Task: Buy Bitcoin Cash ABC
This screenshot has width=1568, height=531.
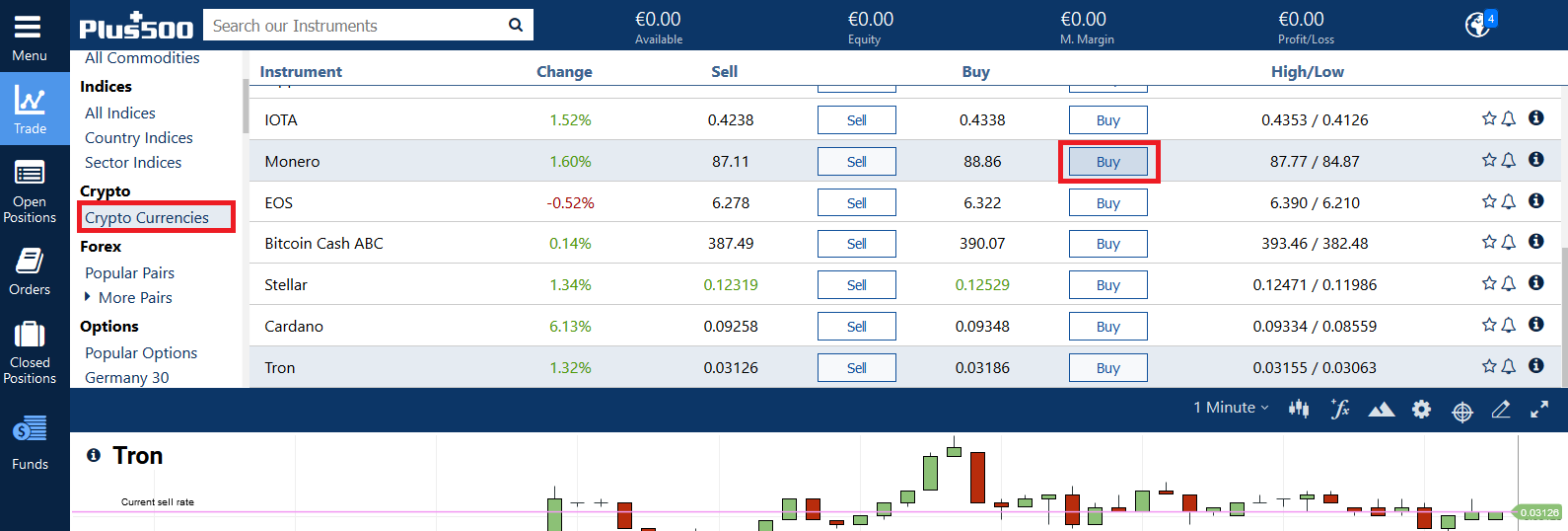Action: (x=1108, y=244)
